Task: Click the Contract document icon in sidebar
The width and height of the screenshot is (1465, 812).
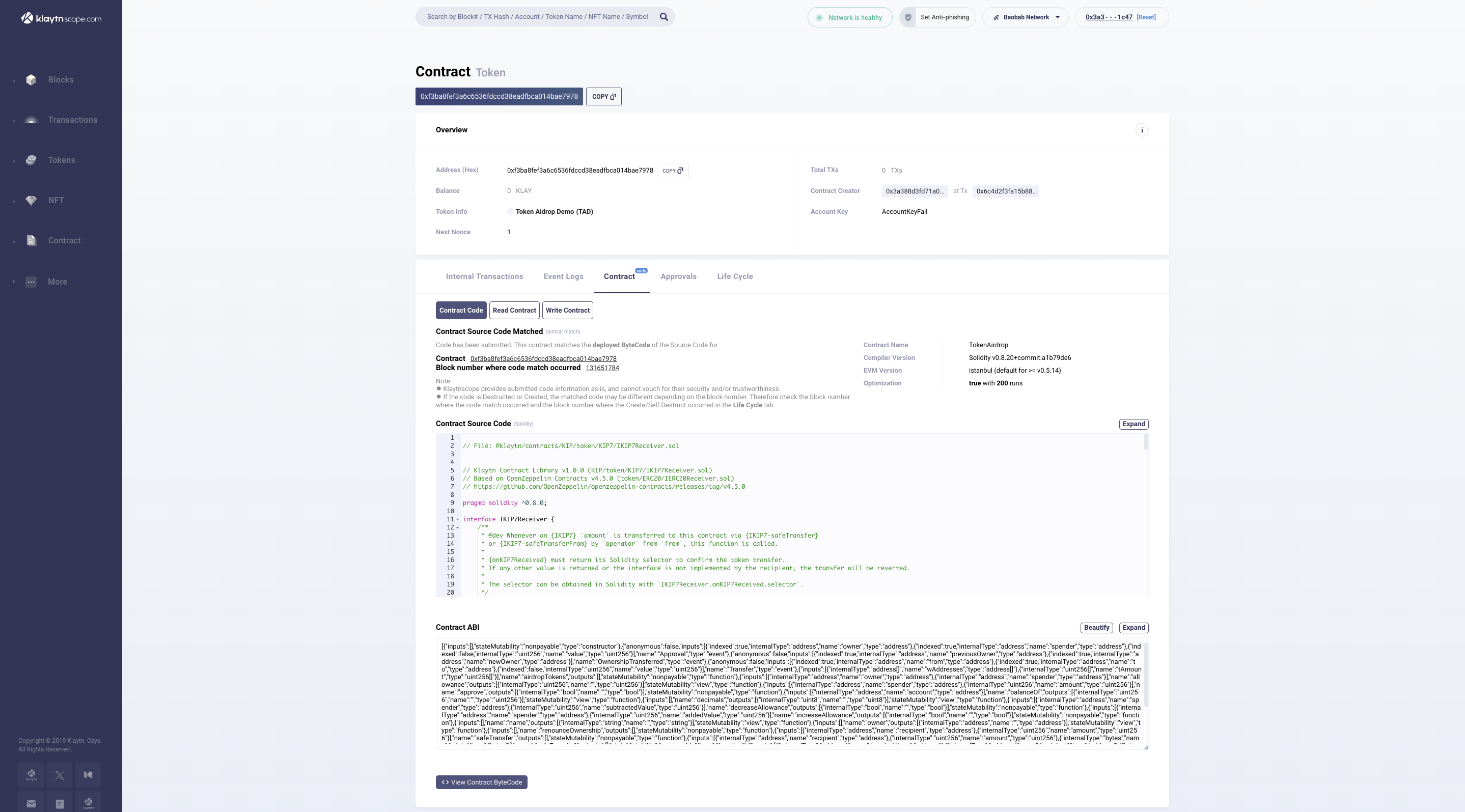Action: (x=31, y=240)
